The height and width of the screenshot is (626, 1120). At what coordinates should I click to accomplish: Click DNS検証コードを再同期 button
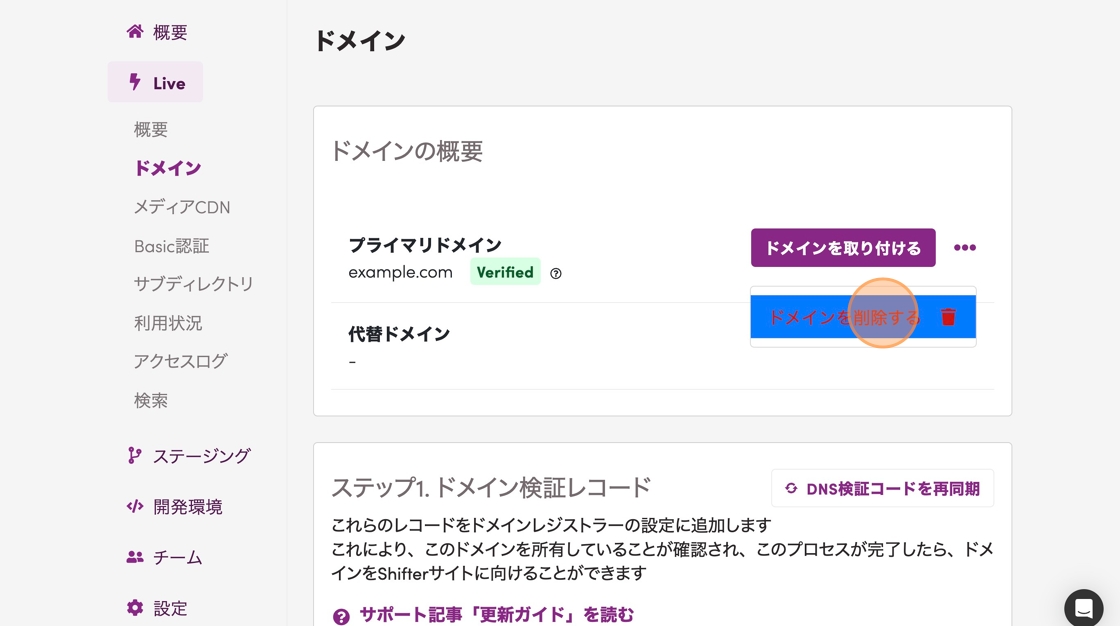(882, 489)
